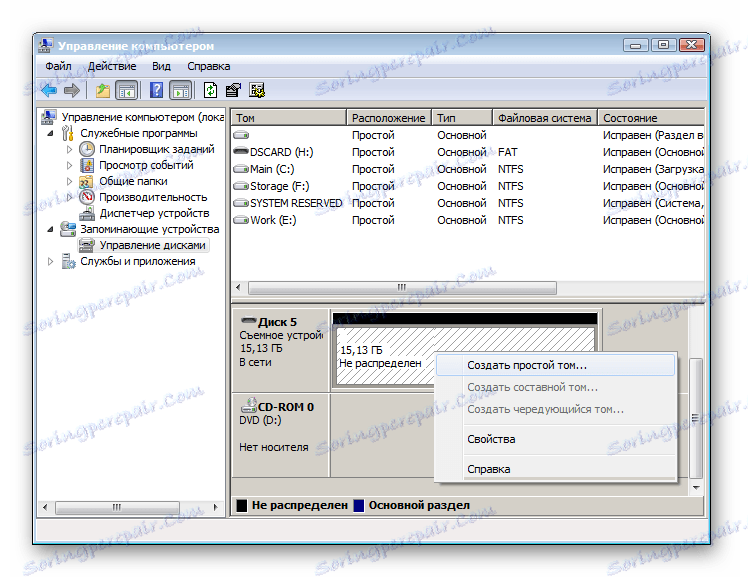Screen dimensions: 748x577
Task: Choose Создать простой том… from context menu
Action: [x=556, y=365]
